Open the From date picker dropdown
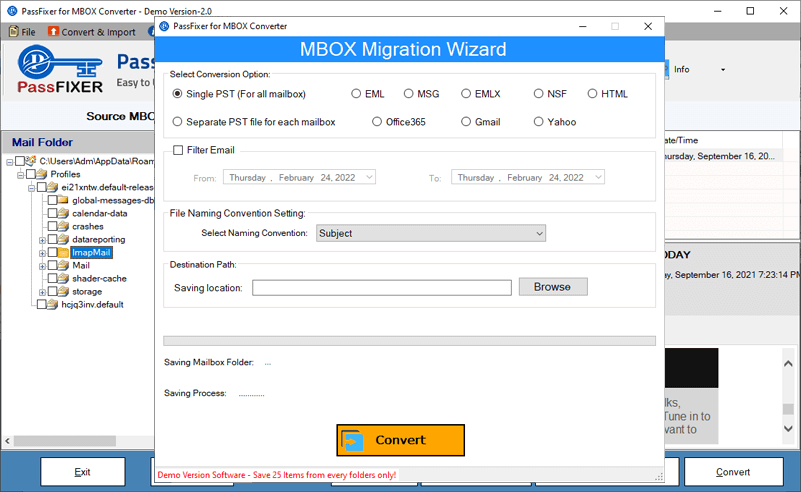This screenshot has height=492, width=801. (x=369, y=177)
